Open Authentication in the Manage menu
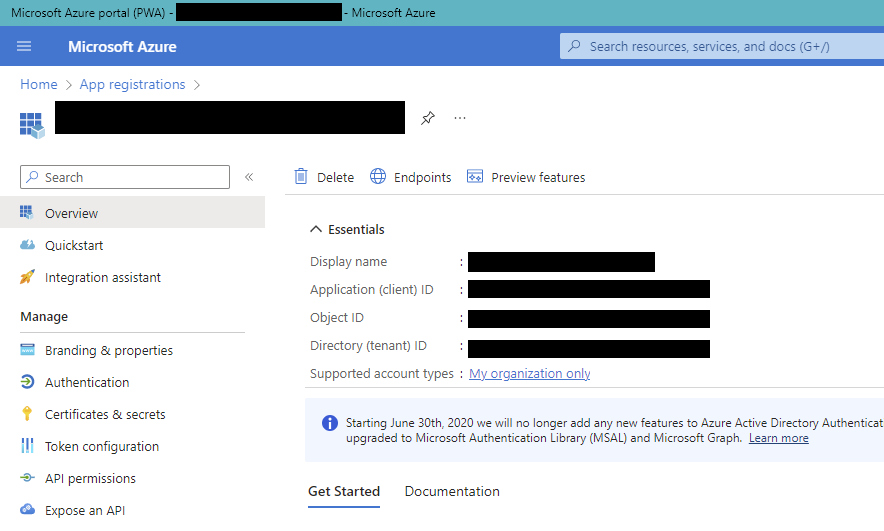The image size is (884, 531). click(87, 382)
